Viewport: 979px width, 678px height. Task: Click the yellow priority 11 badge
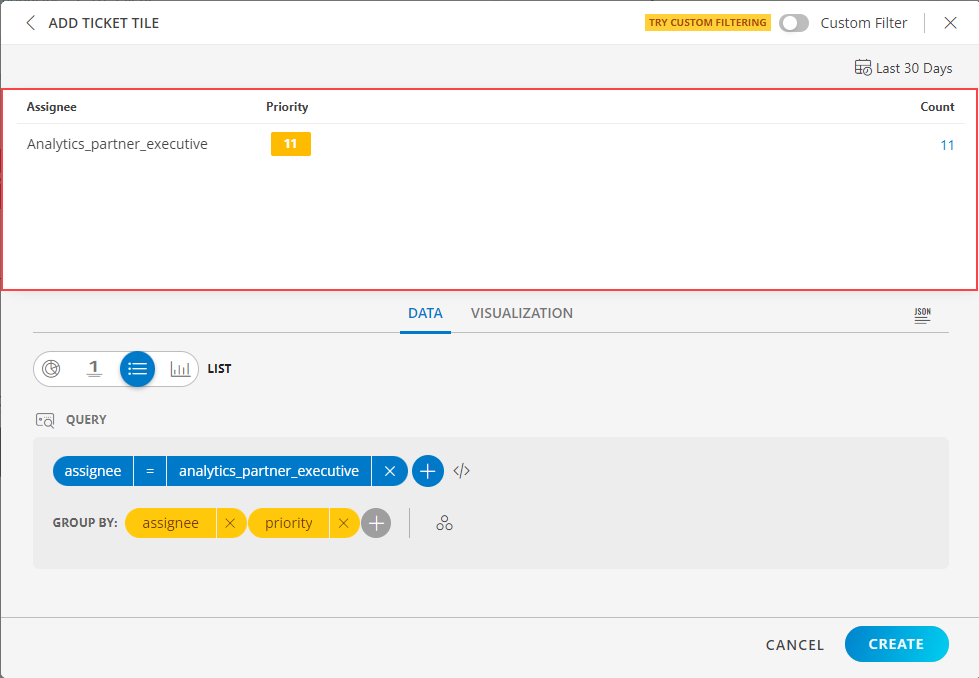pyautogui.click(x=291, y=143)
